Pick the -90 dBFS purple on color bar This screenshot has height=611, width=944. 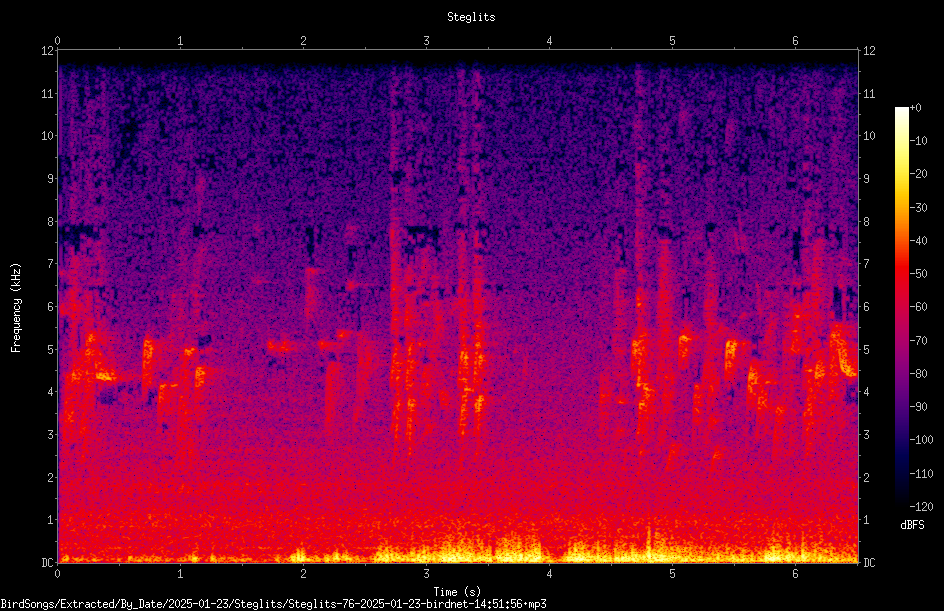coord(901,406)
